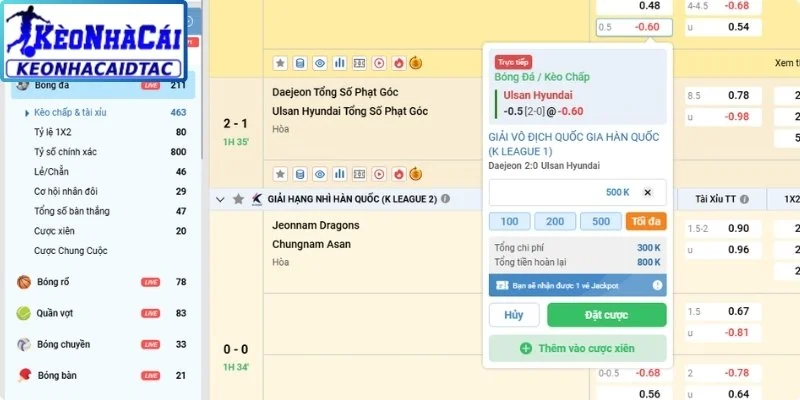Click Hủy to cancel bet slip
Screen dimensions: 800x400
pyautogui.click(x=514, y=315)
